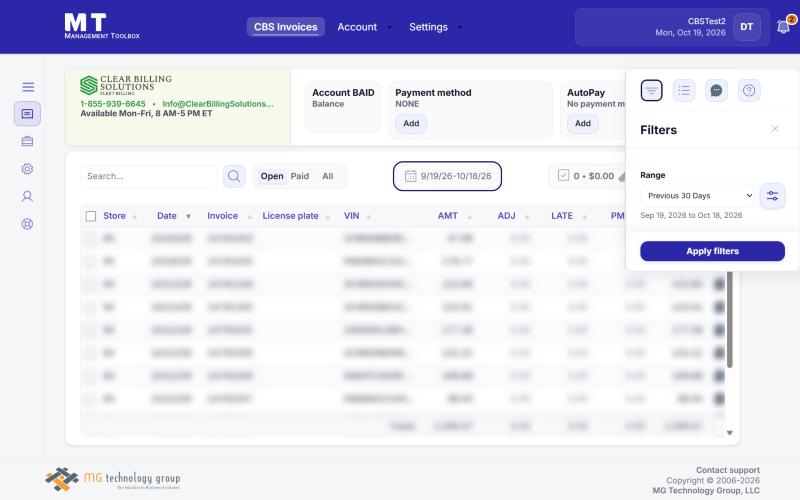
Task: Open the gear settings icon in sidebar
Action: (28, 169)
